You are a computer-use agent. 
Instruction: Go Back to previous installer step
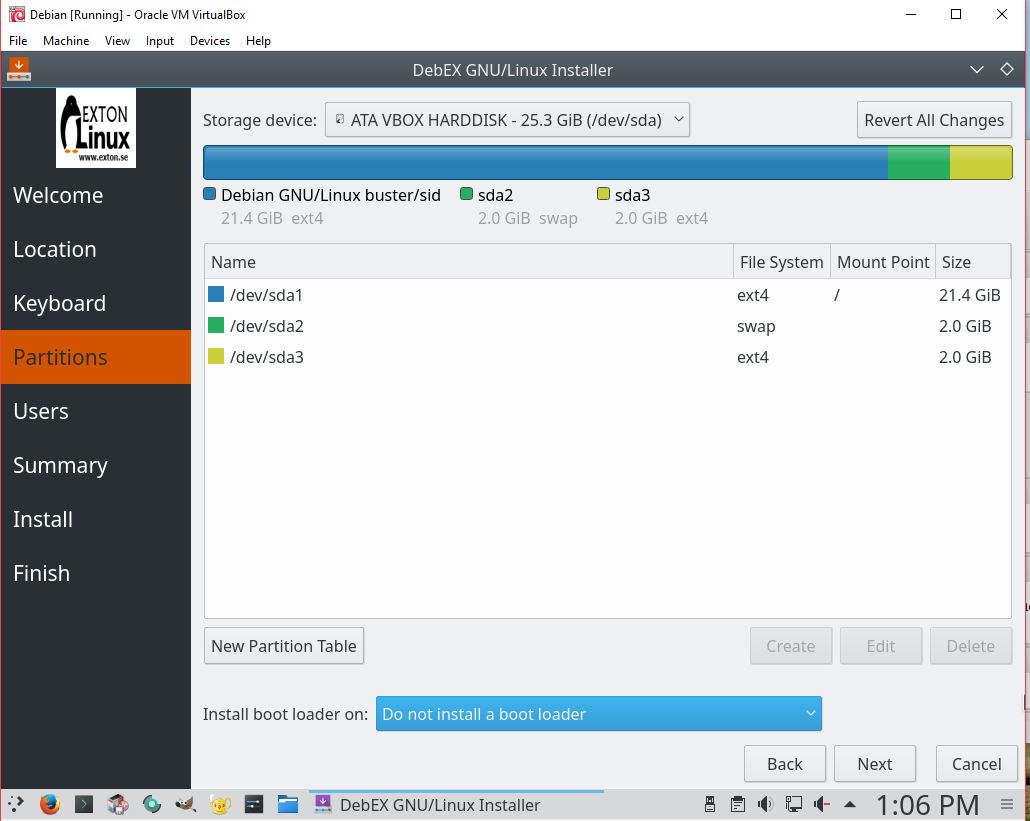784,763
